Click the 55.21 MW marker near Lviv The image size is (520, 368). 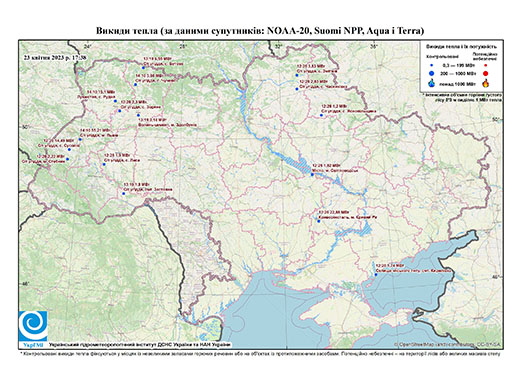coord(80,139)
